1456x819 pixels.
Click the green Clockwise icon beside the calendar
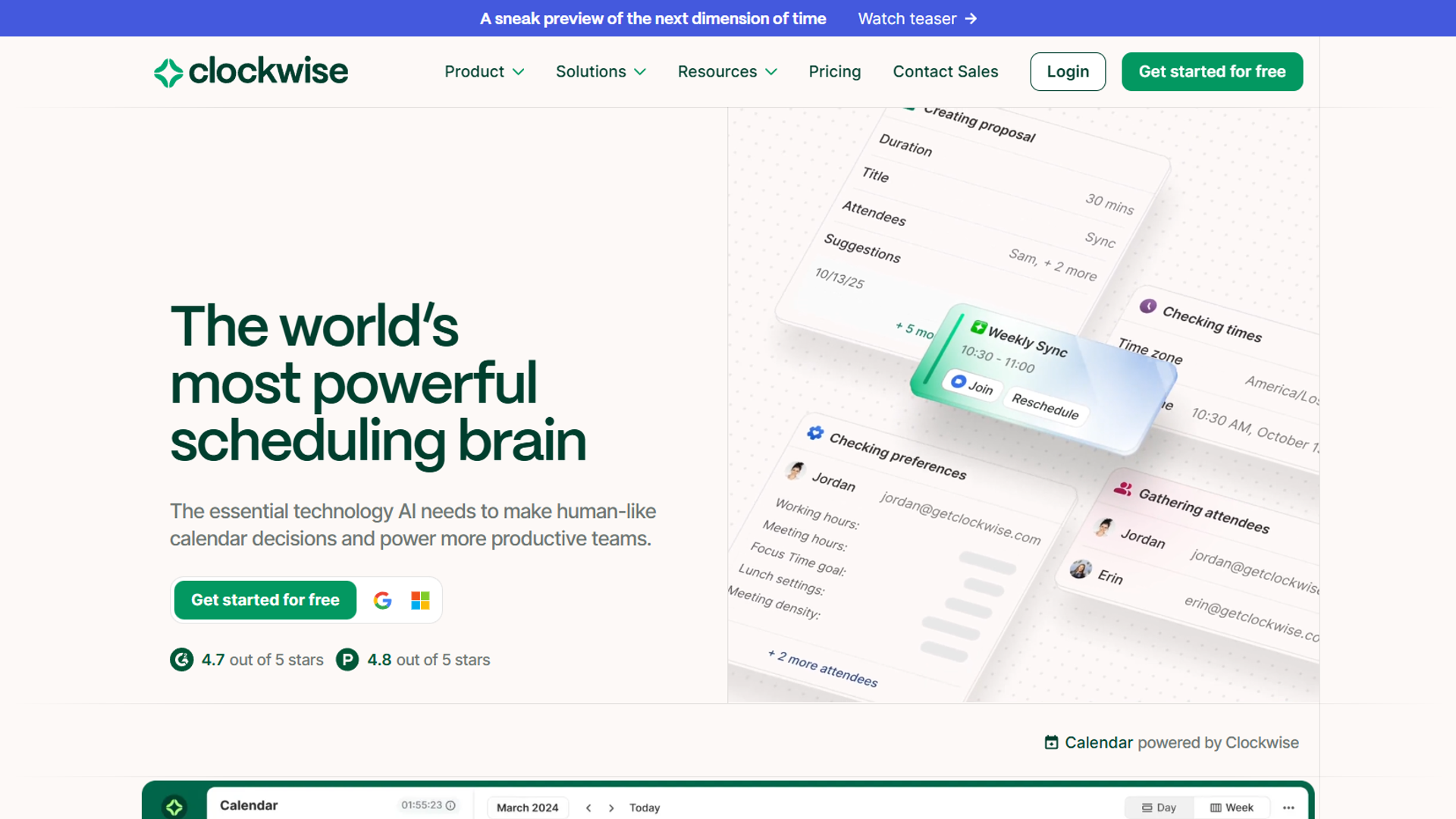tap(174, 806)
